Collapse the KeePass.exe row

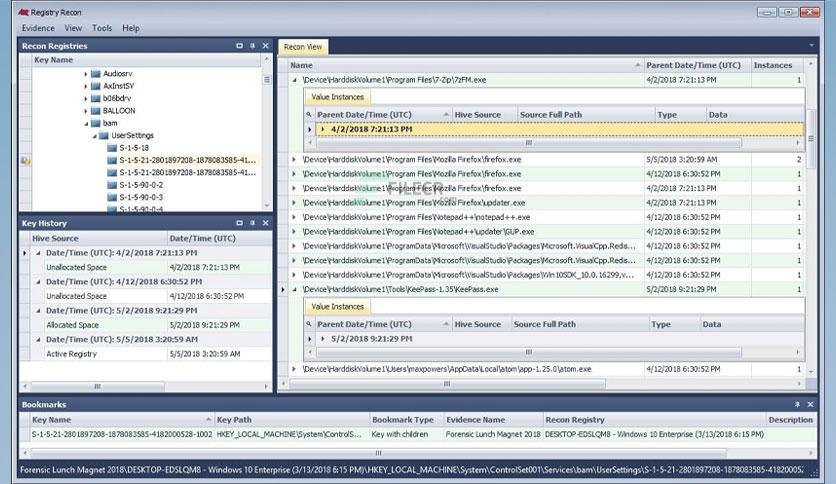coord(294,289)
